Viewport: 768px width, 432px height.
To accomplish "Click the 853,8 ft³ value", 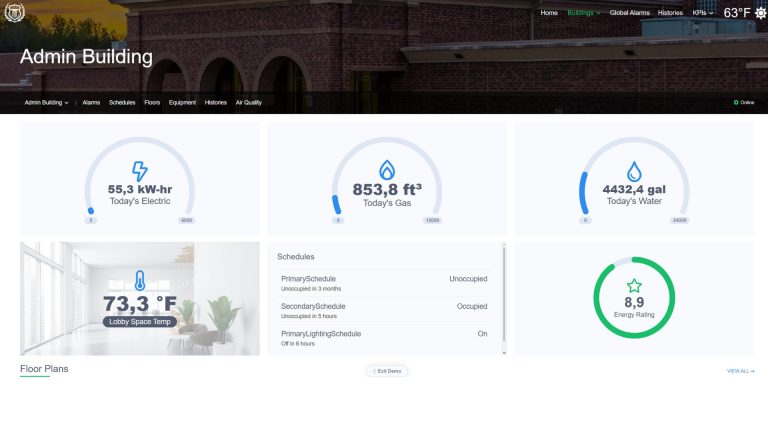I will click(387, 189).
